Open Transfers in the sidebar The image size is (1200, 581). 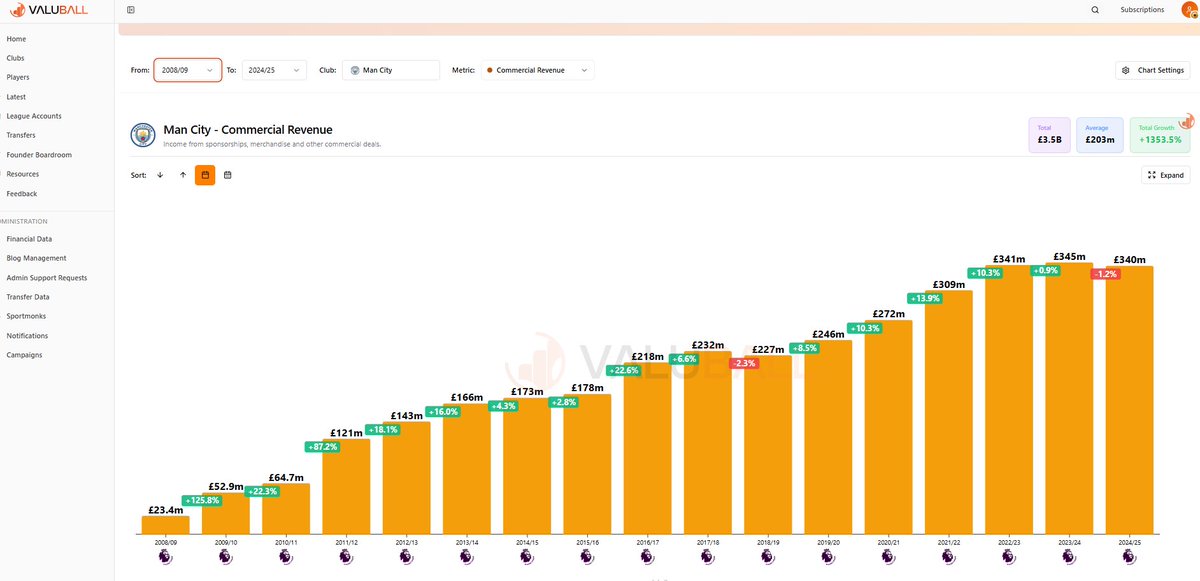(21, 135)
